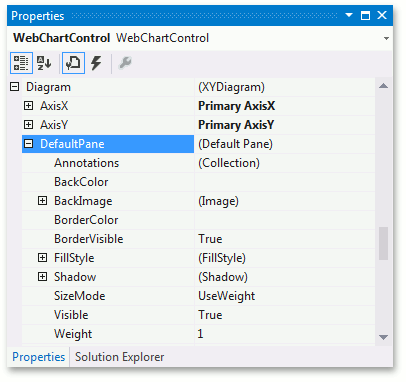Image resolution: width=406 pixels, height=382 pixels.
Task: Select the Properties page icon
Action: click(73, 63)
